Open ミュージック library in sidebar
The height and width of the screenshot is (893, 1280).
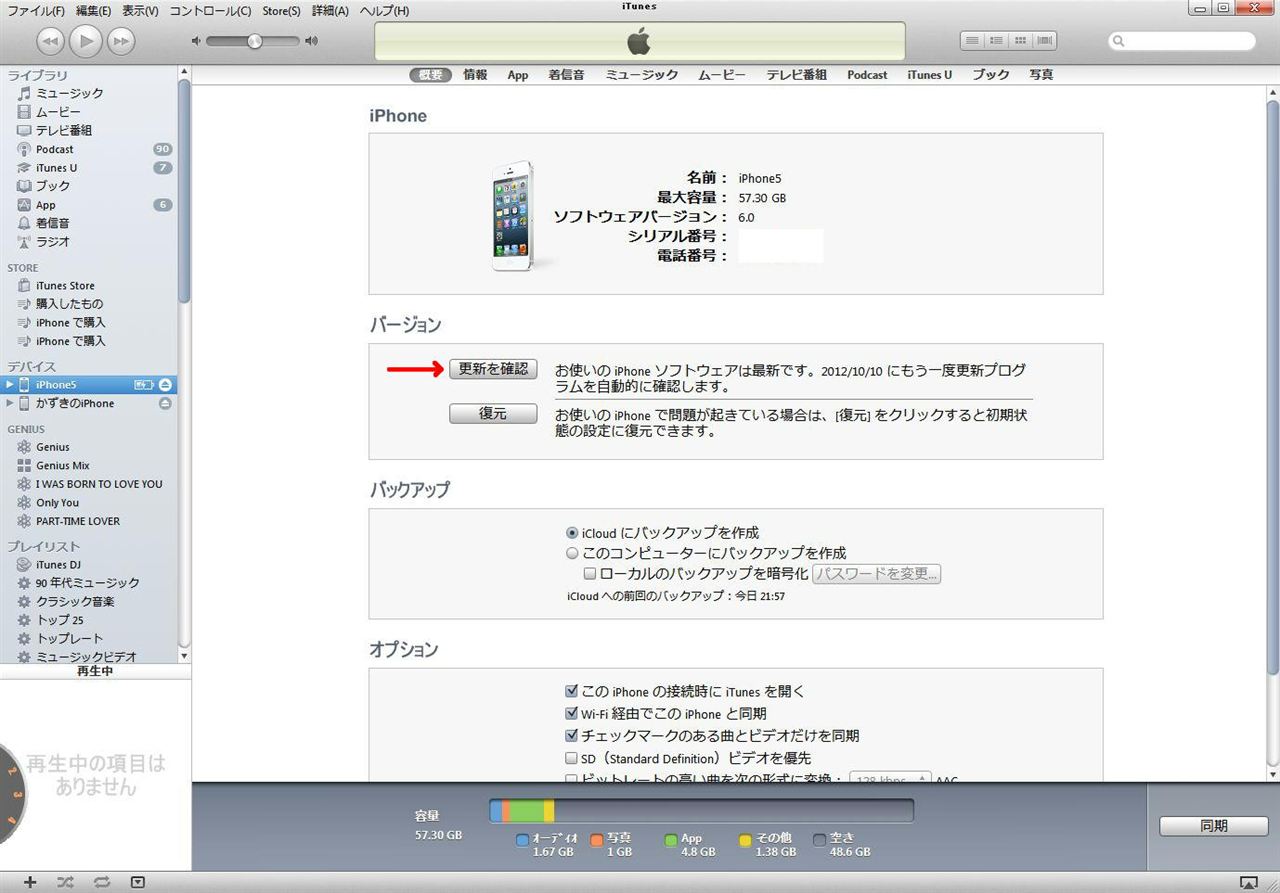69,93
